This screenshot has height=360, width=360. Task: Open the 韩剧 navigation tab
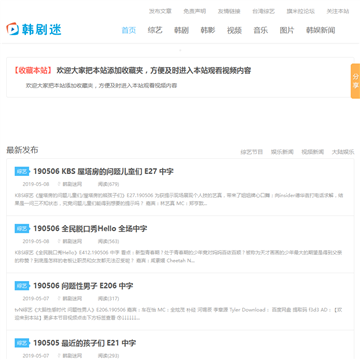coord(181,30)
